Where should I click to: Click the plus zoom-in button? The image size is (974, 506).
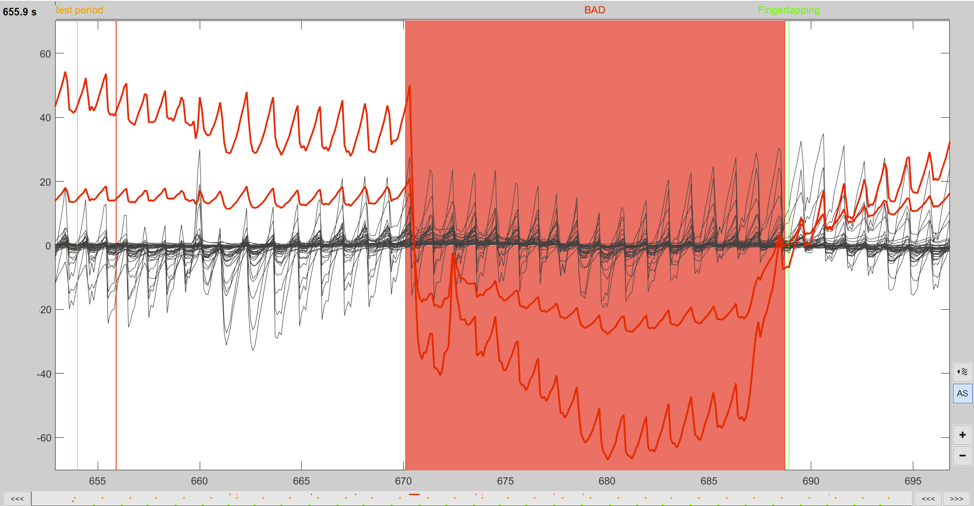[962, 435]
